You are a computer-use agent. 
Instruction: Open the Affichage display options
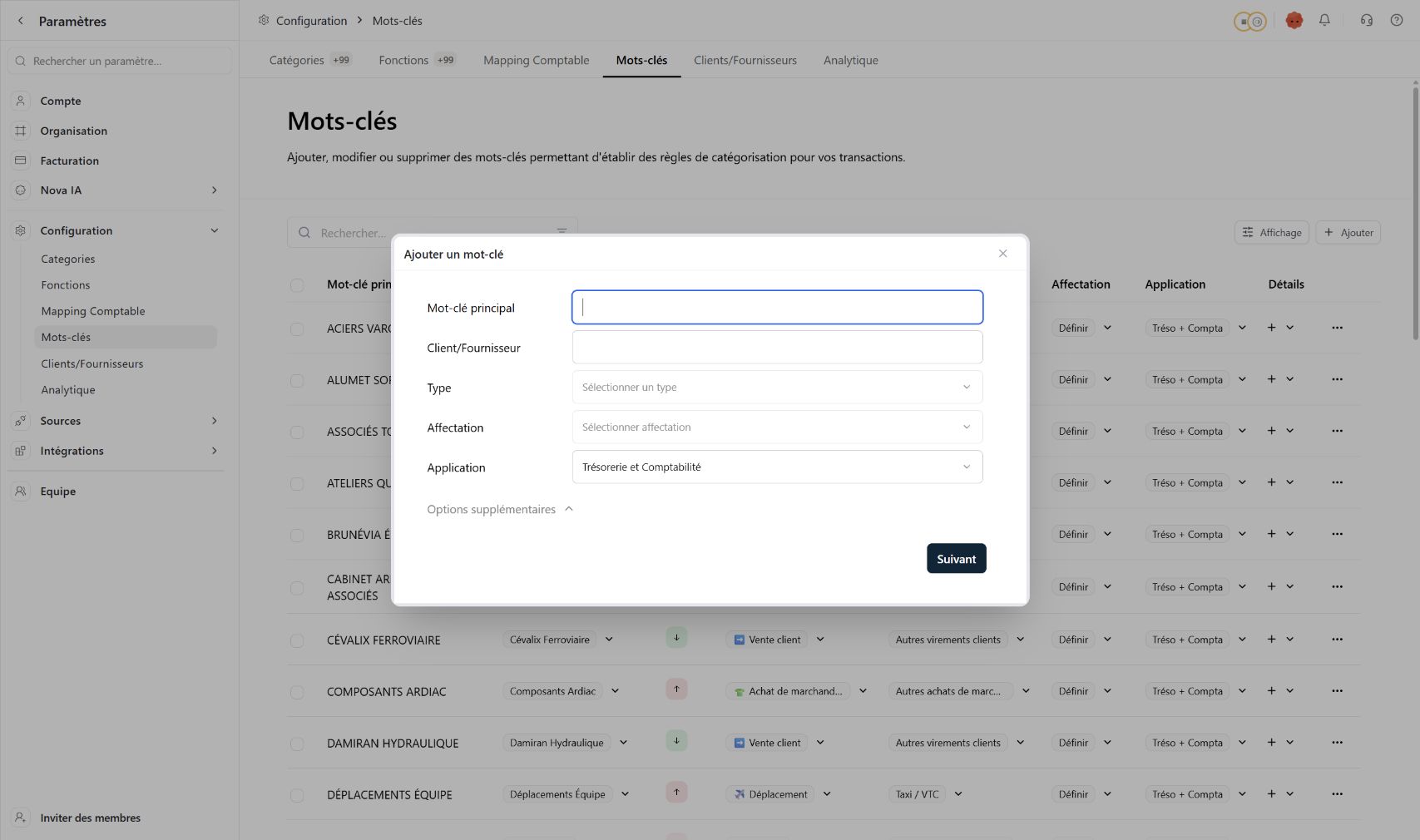click(x=1272, y=233)
